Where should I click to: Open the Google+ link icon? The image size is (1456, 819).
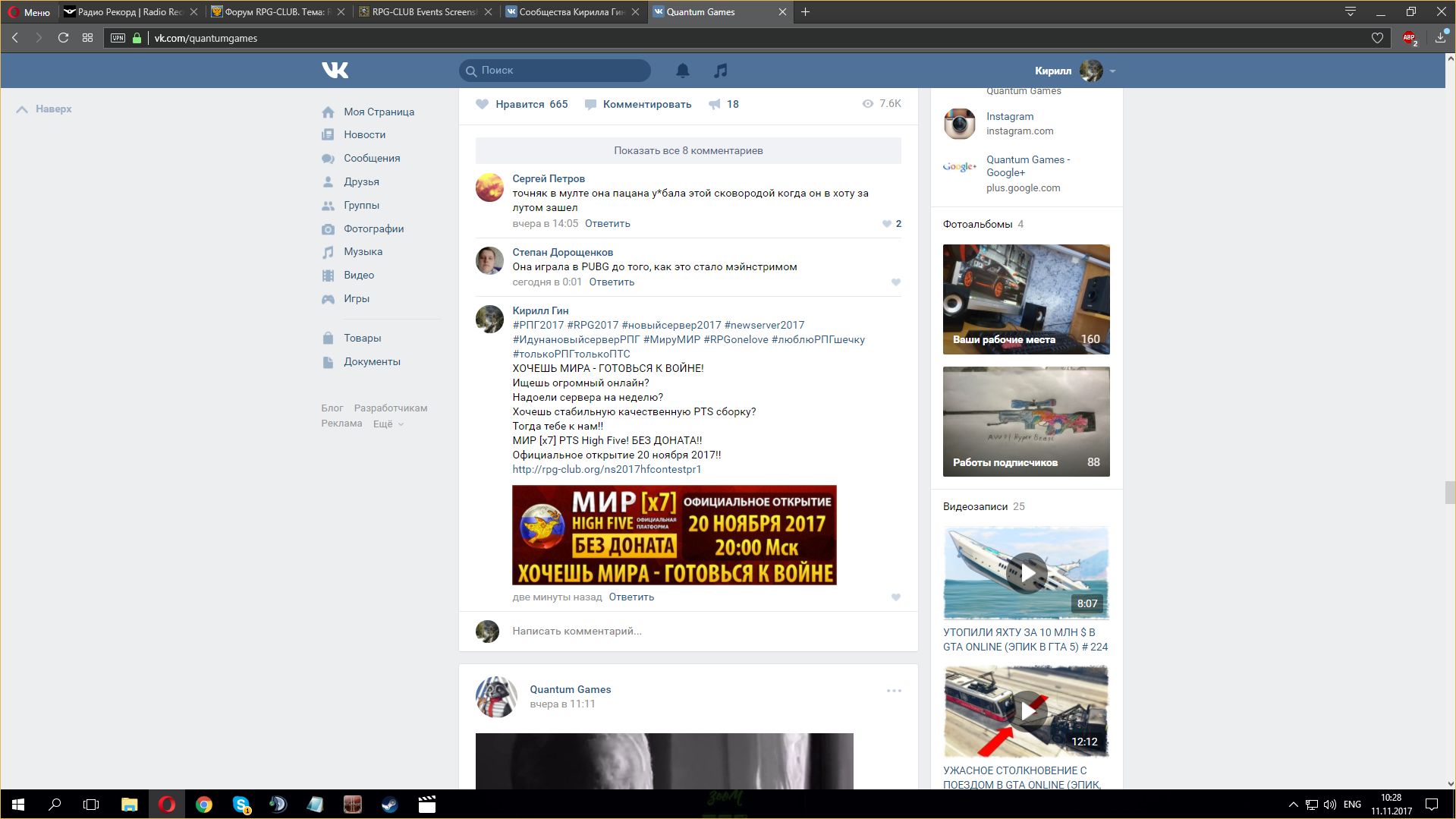point(959,167)
